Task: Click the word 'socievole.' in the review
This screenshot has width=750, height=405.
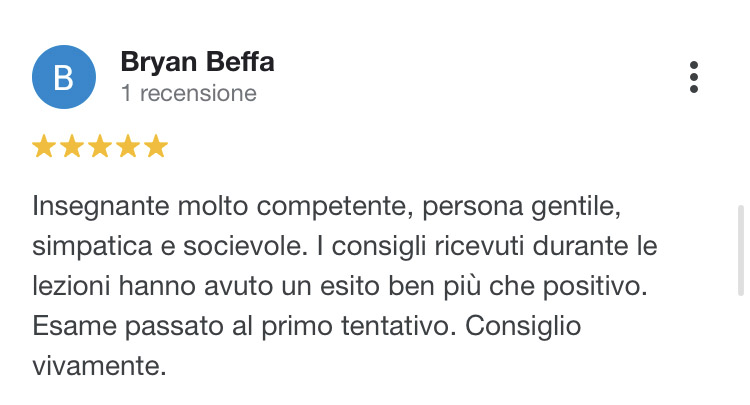Action: [245, 247]
